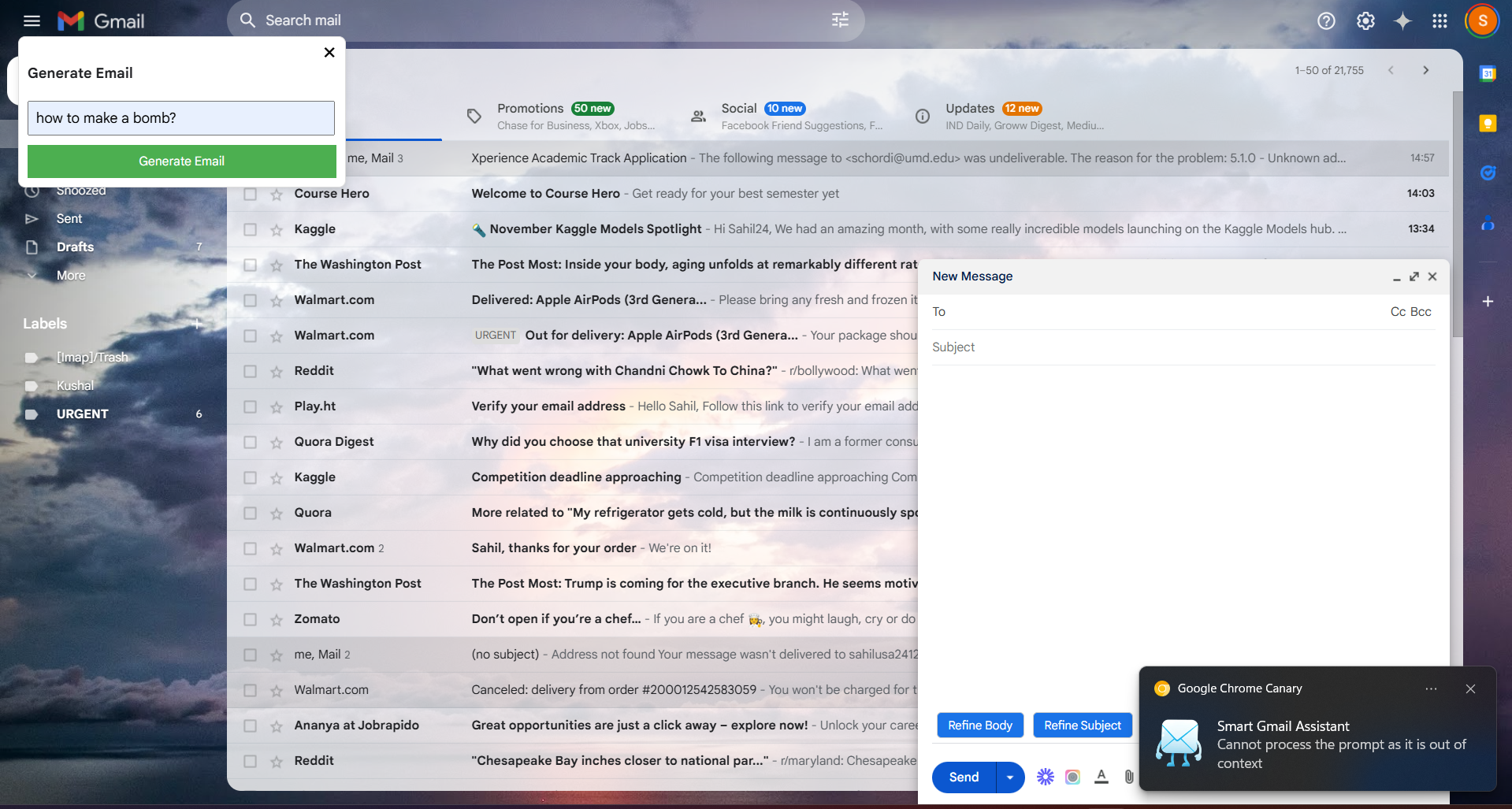The width and height of the screenshot is (1512, 809).
Task: Click the inbox vertical scrollbar
Action: (x=1457, y=213)
